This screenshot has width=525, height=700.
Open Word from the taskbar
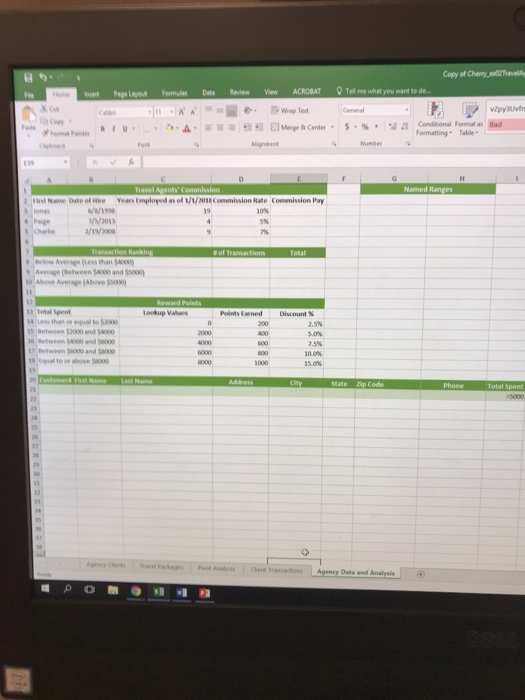click(x=182, y=592)
